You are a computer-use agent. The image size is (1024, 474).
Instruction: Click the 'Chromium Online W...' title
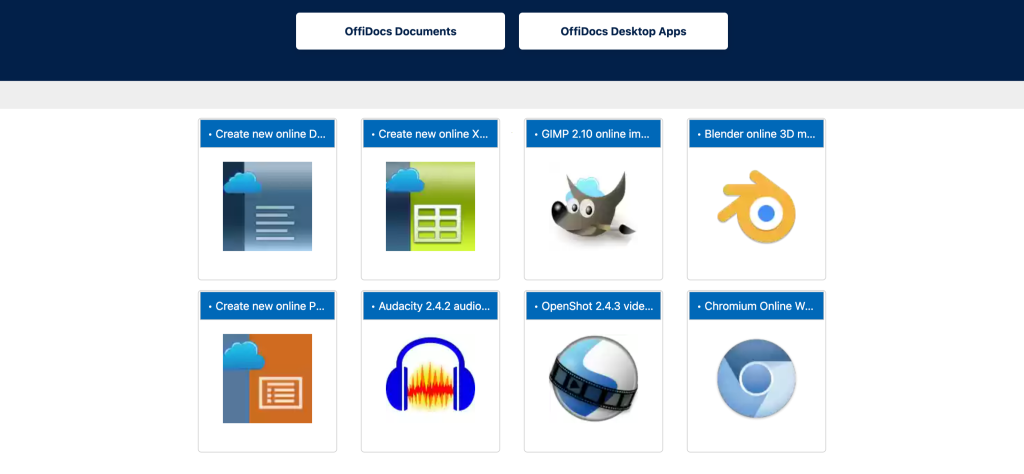point(756,306)
